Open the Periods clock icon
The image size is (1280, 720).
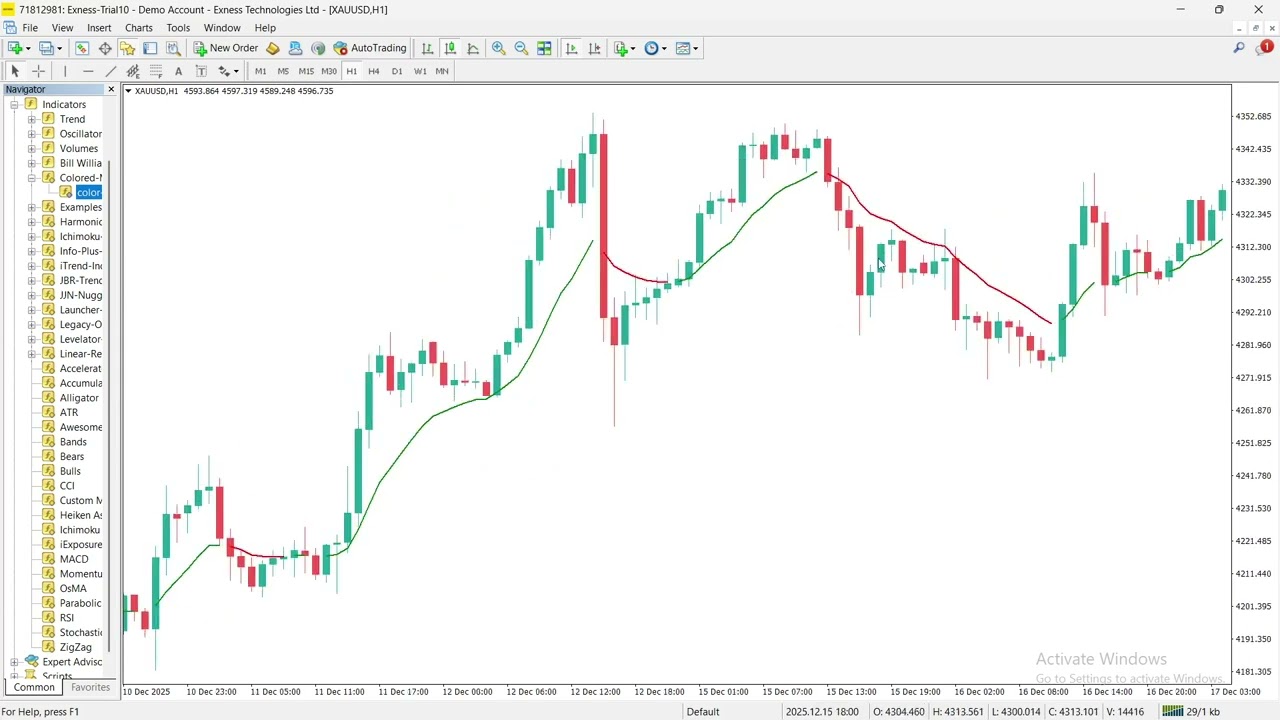652,48
